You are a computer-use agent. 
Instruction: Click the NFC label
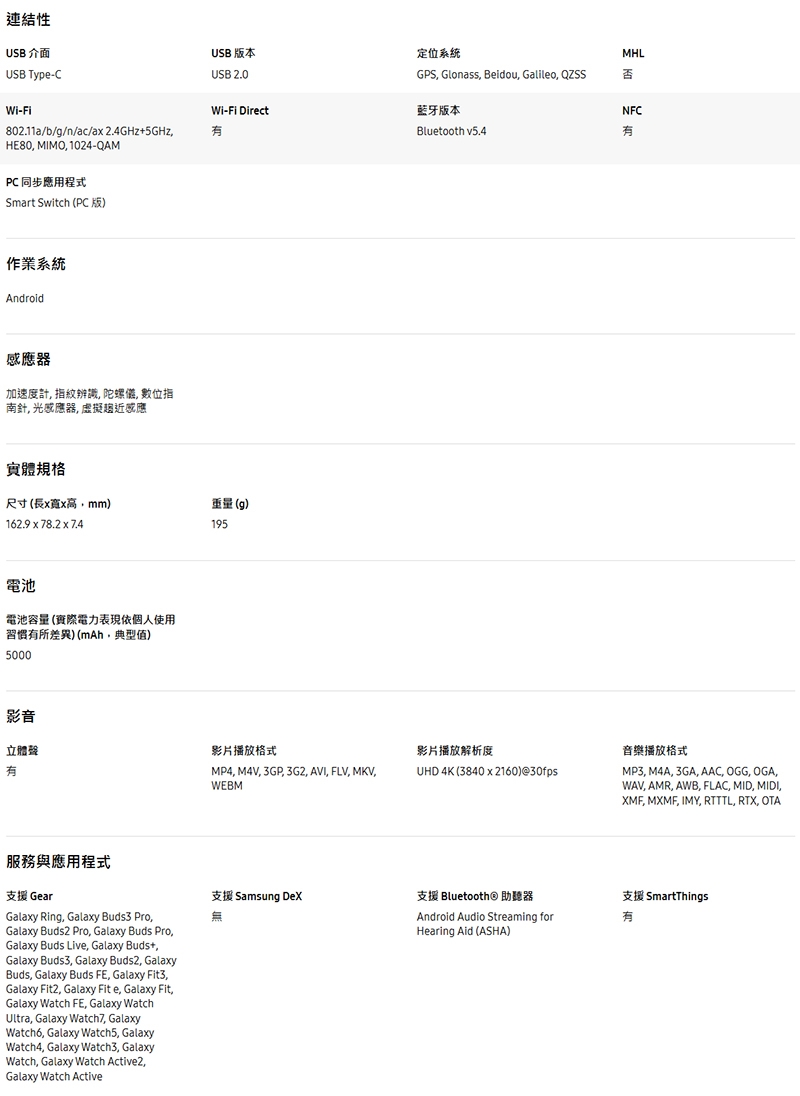pyautogui.click(x=632, y=110)
